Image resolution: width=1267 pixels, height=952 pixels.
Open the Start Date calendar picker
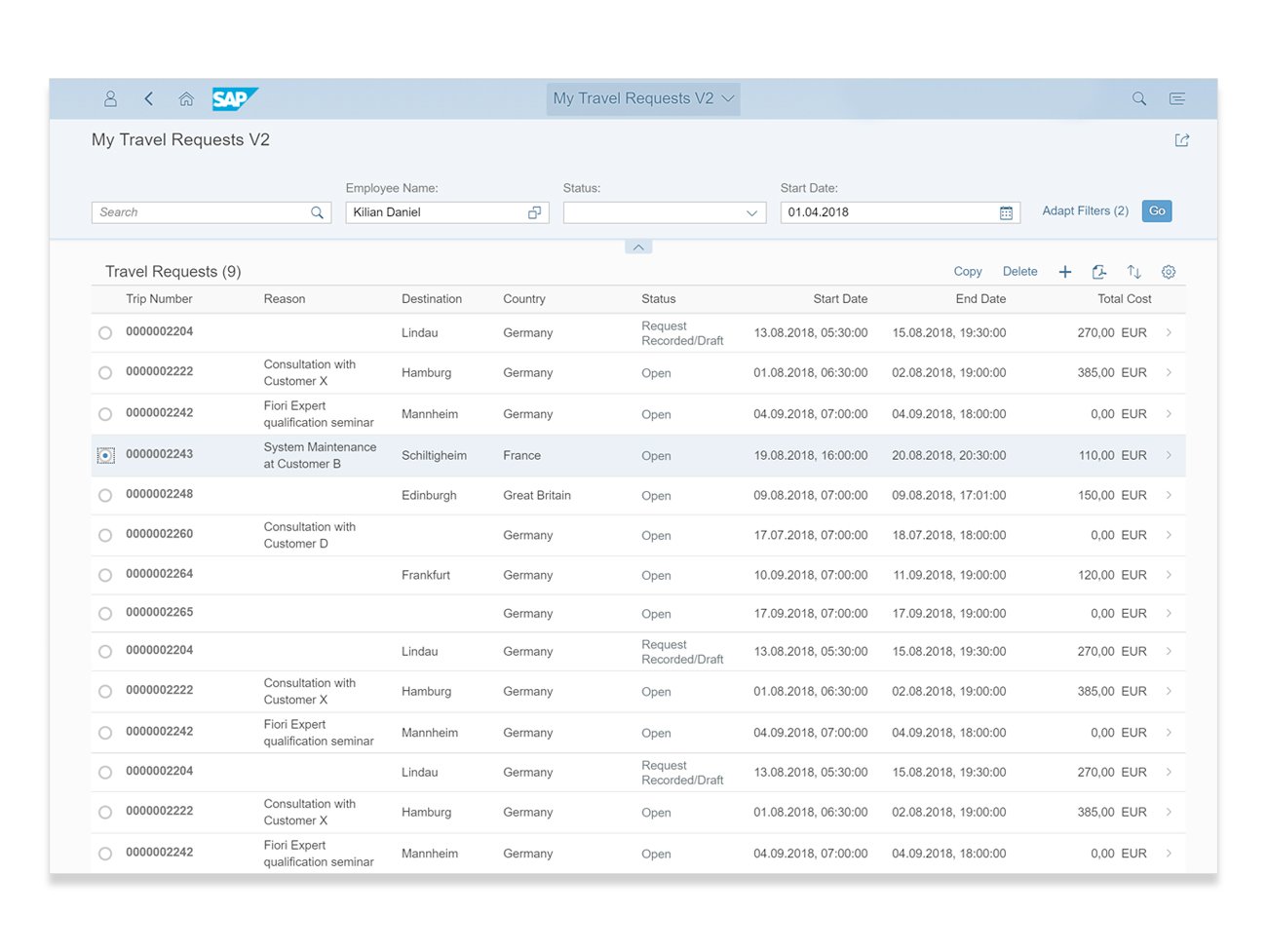pyautogui.click(x=1006, y=212)
